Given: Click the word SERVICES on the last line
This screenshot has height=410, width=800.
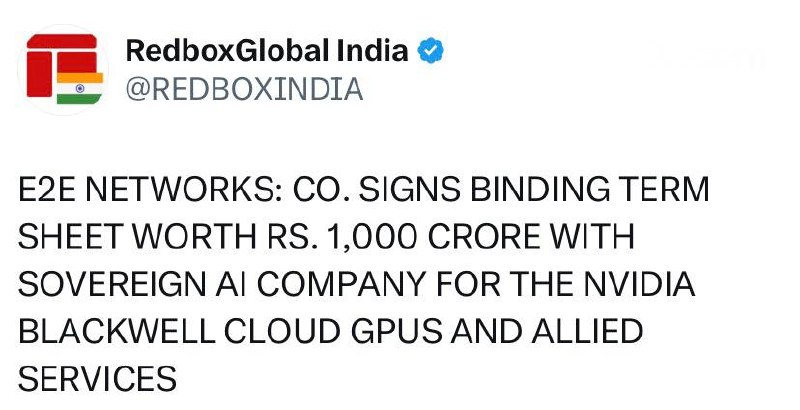Looking at the screenshot, I should [97, 379].
